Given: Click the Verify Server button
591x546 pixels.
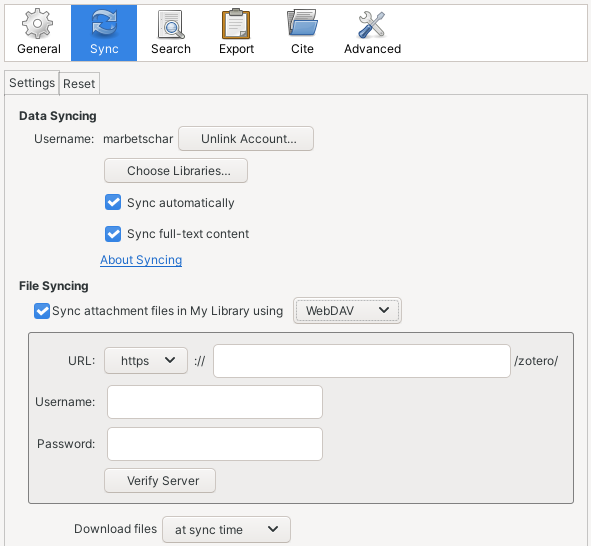Looking at the screenshot, I should pos(160,480).
